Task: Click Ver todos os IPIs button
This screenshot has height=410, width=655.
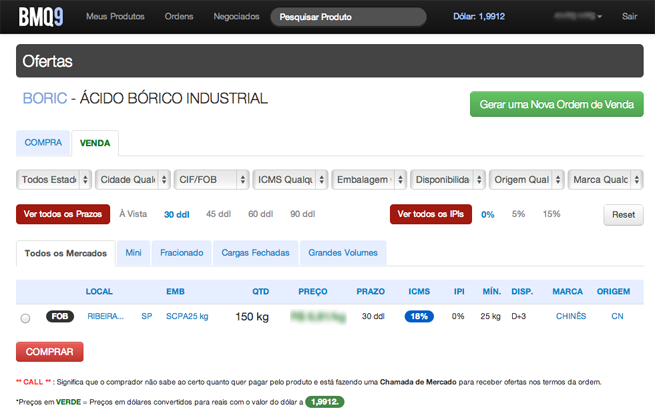Action: [x=431, y=214]
